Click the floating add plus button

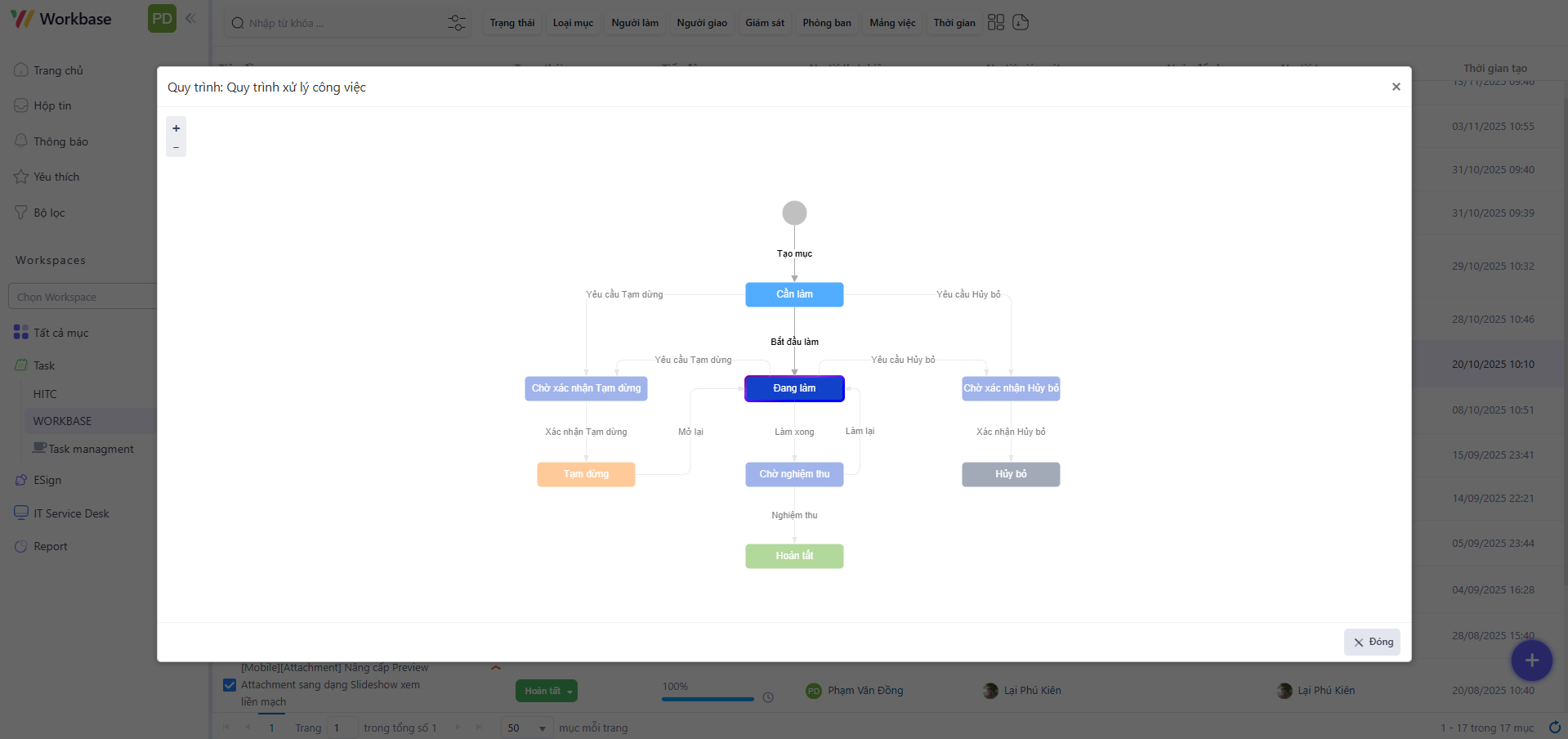coord(1531,660)
